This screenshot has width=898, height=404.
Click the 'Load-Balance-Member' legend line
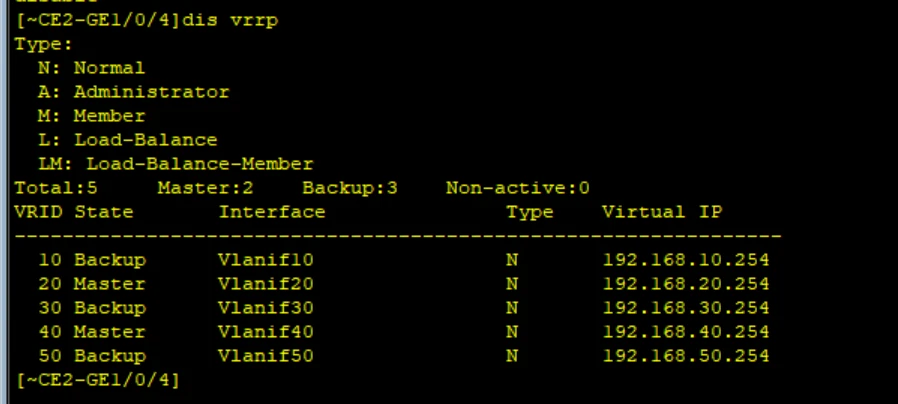coord(176,164)
